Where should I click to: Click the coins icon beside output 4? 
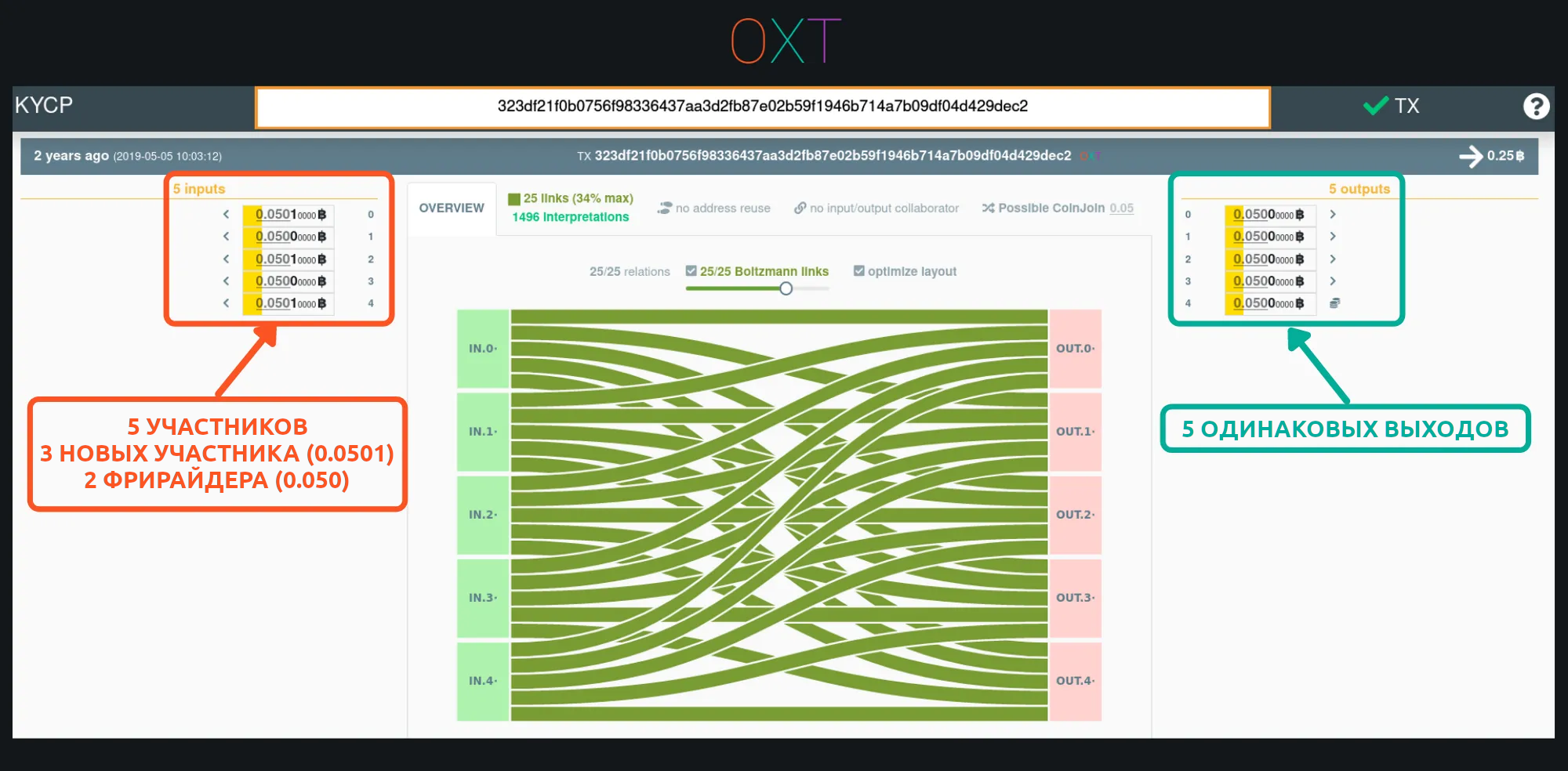pyautogui.click(x=1334, y=303)
